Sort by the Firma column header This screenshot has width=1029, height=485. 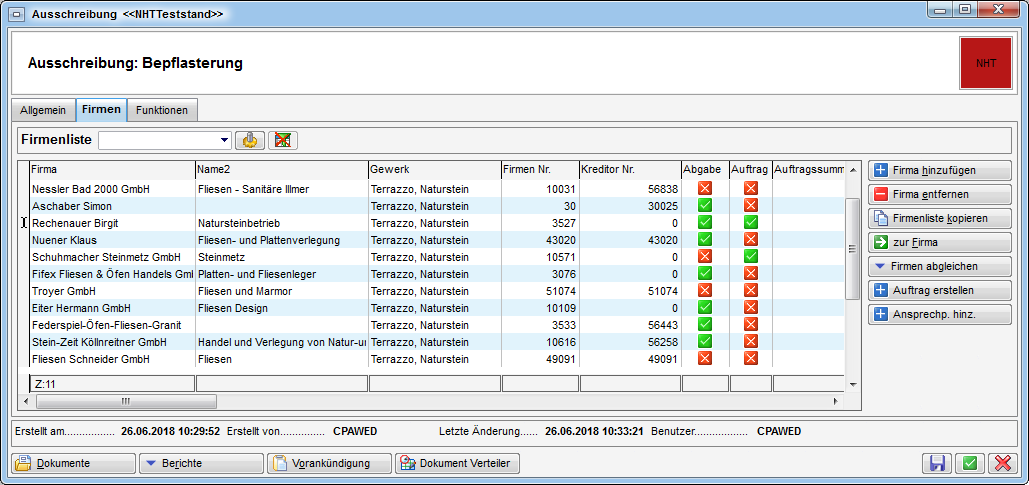[x=112, y=170]
